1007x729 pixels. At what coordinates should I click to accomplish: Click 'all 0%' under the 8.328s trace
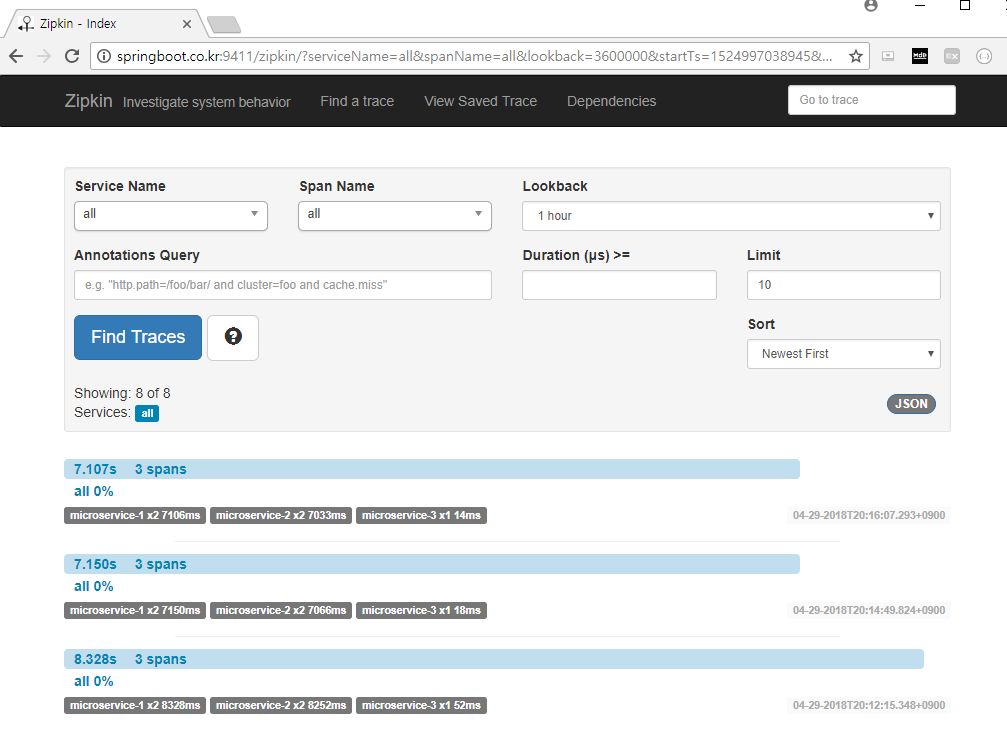tap(94, 681)
